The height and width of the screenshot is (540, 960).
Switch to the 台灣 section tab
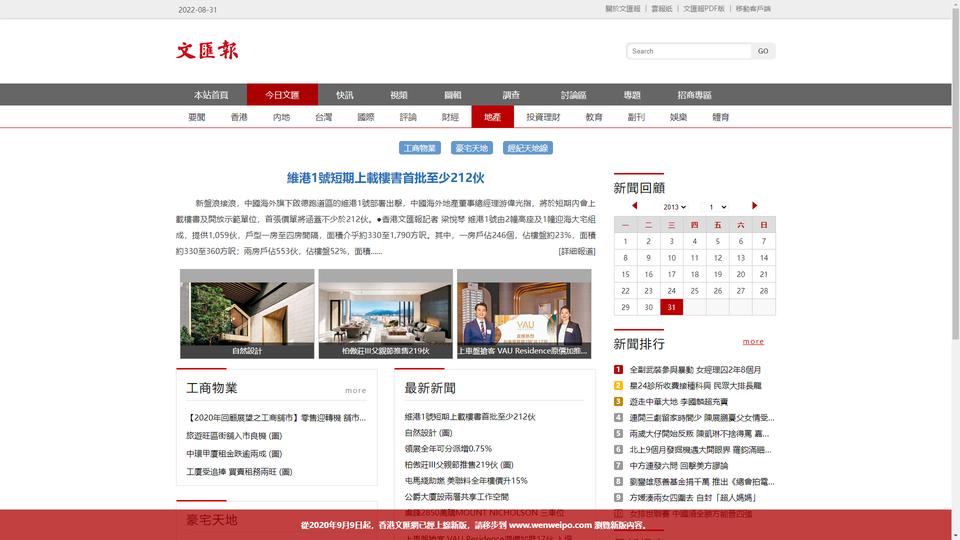323,117
